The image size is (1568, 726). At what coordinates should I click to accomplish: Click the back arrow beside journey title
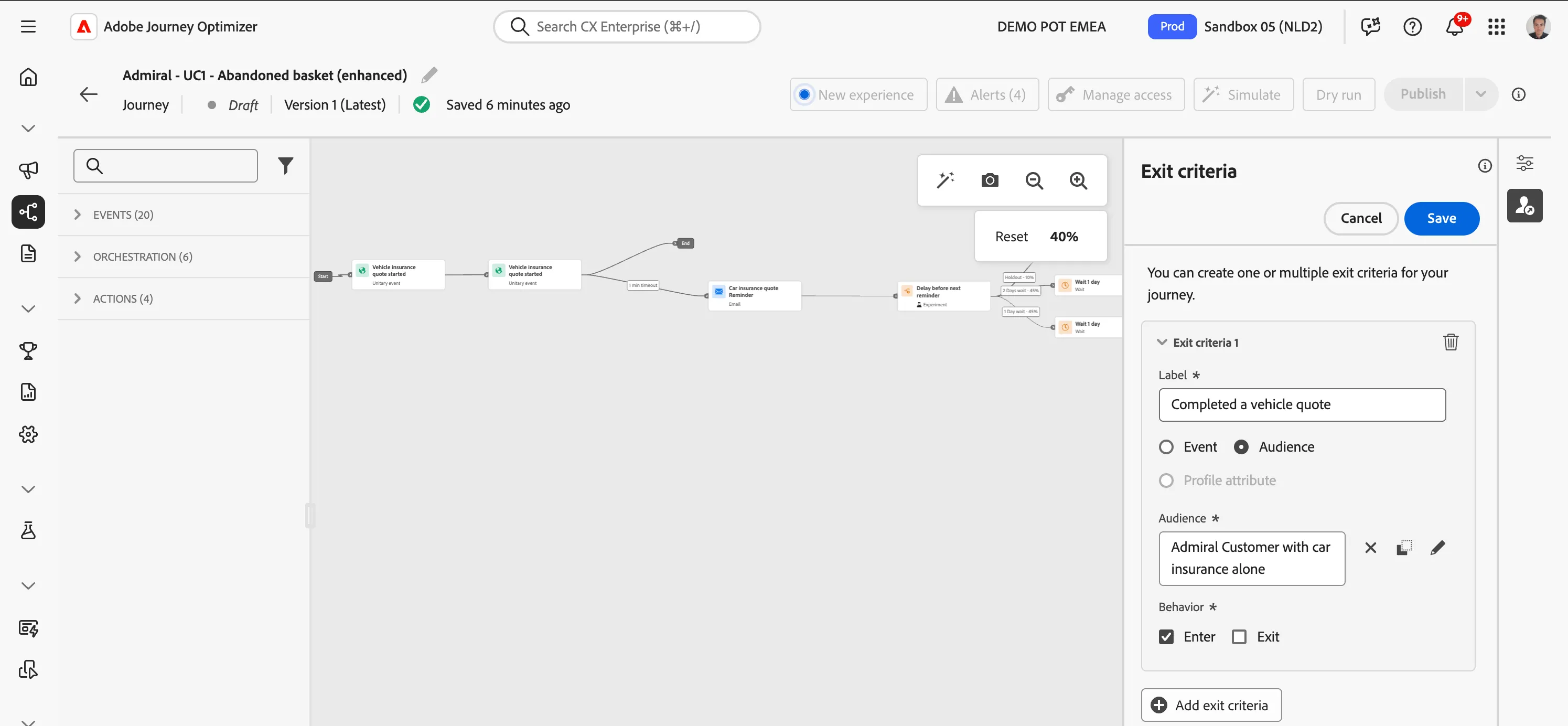coord(89,94)
